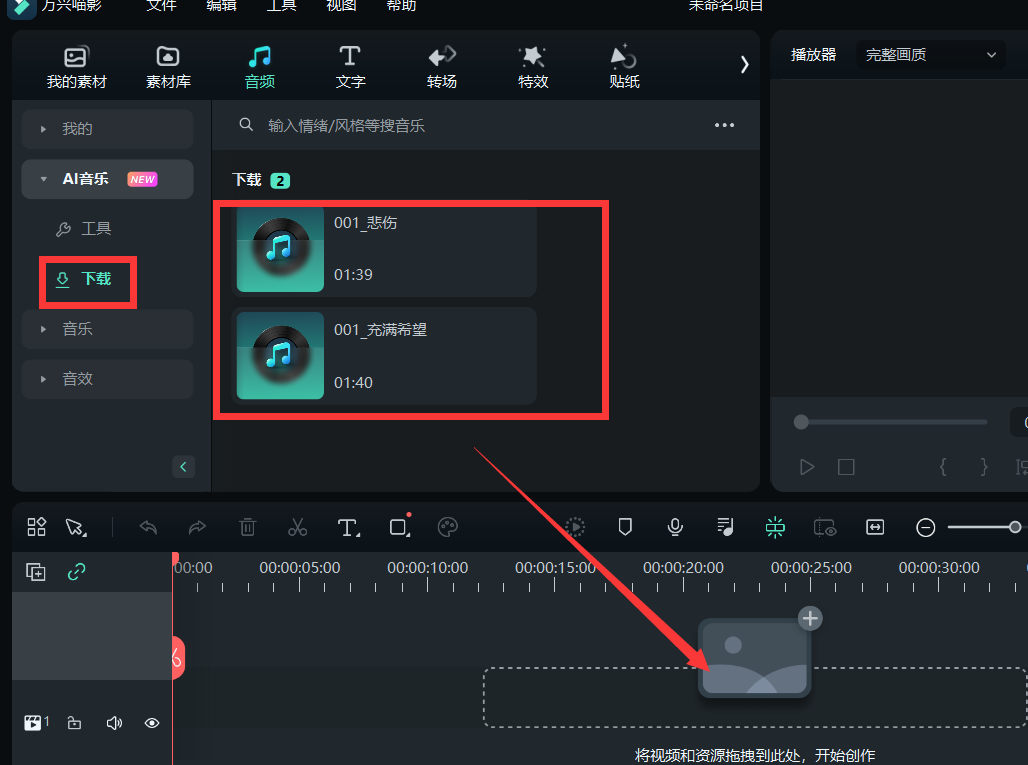This screenshot has height=765, width=1028.
Task: Open the 文件 menu
Action: point(161,5)
